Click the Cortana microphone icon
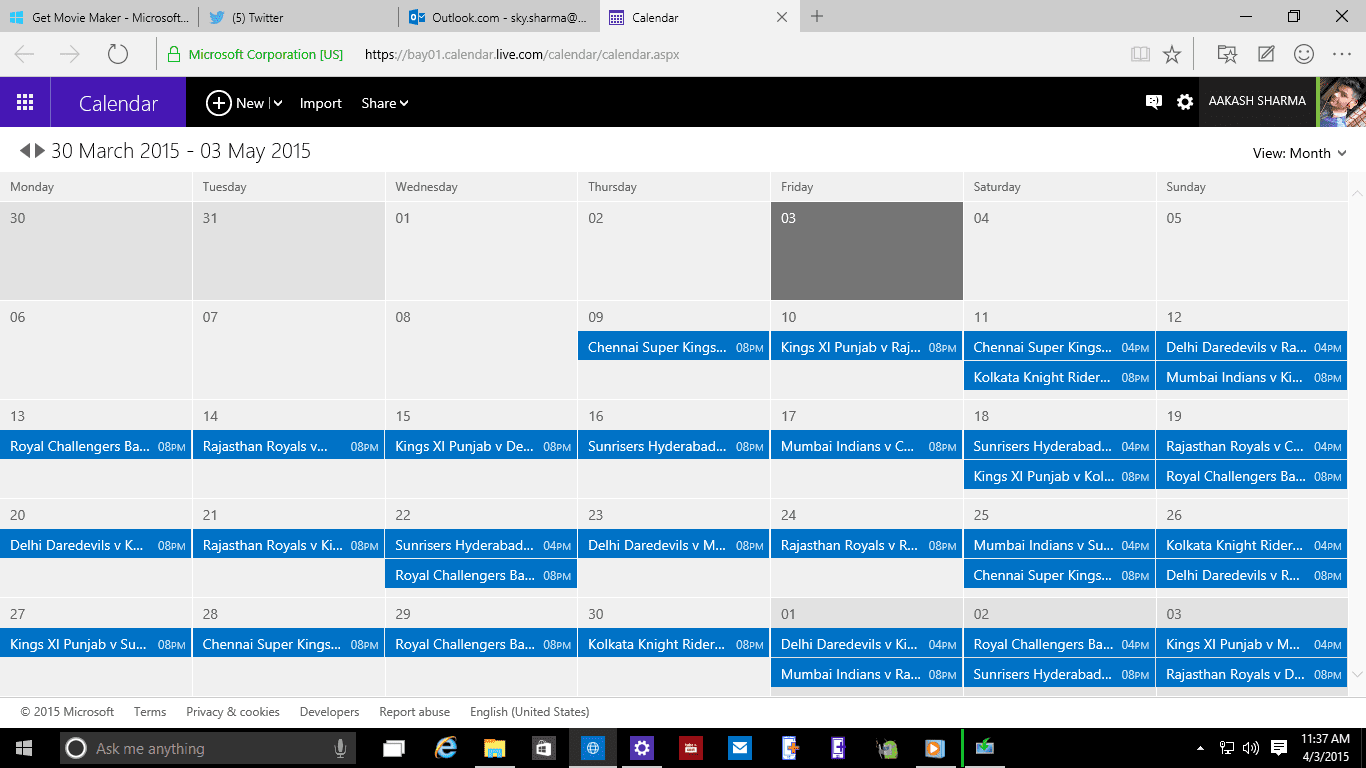Screen dimensions: 1366x768 point(340,748)
